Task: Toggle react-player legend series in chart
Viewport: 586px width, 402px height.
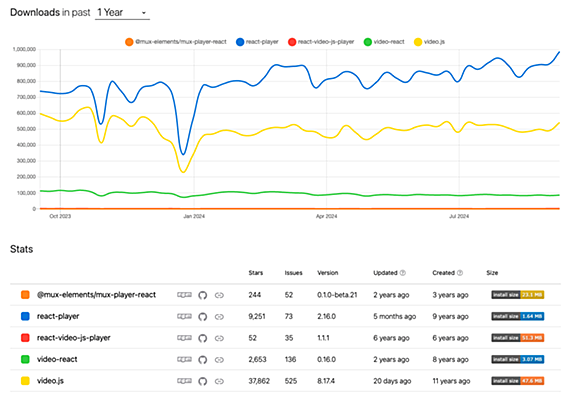Action: point(257,42)
